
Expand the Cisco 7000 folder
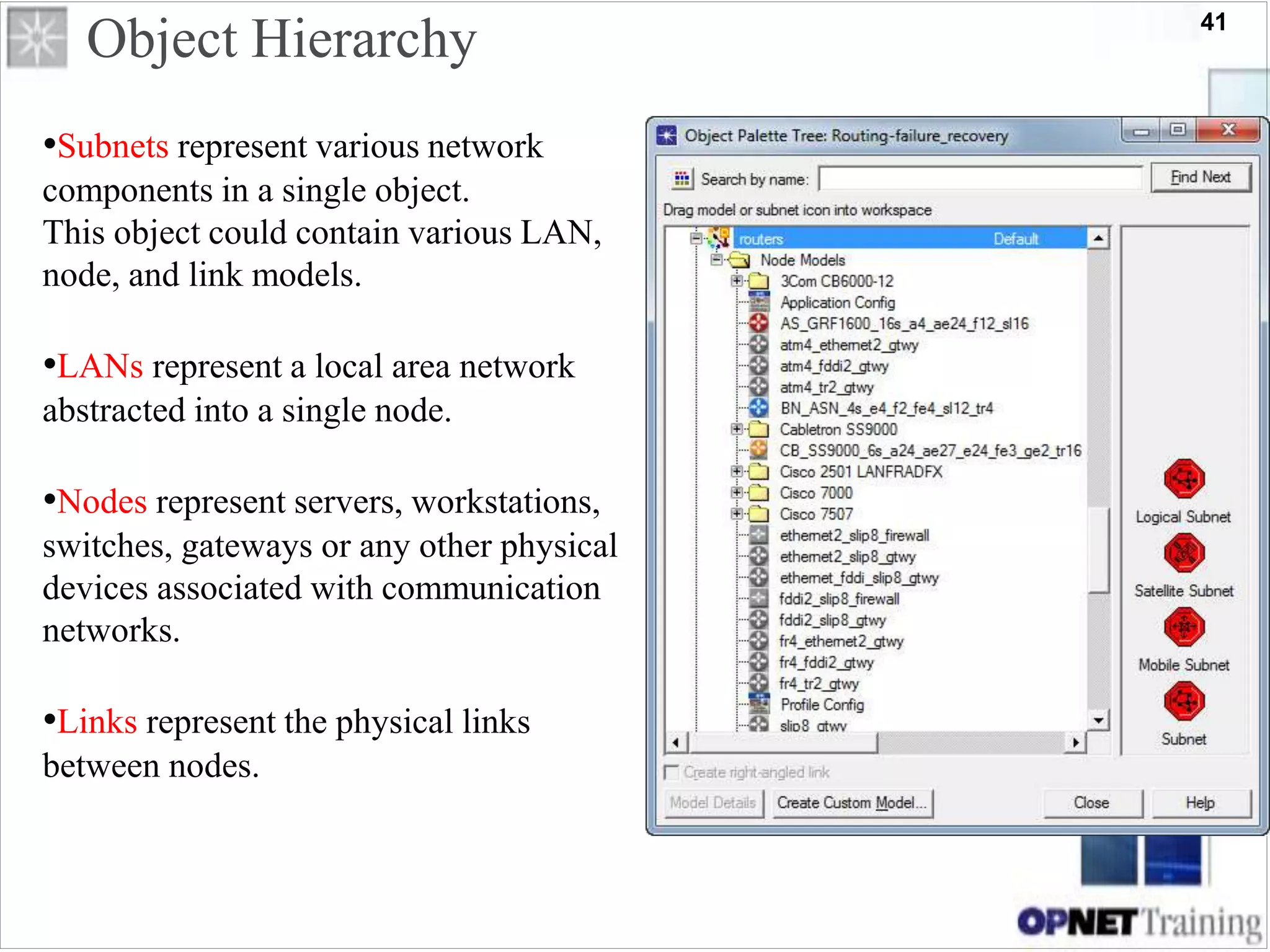tap(737, 492)
